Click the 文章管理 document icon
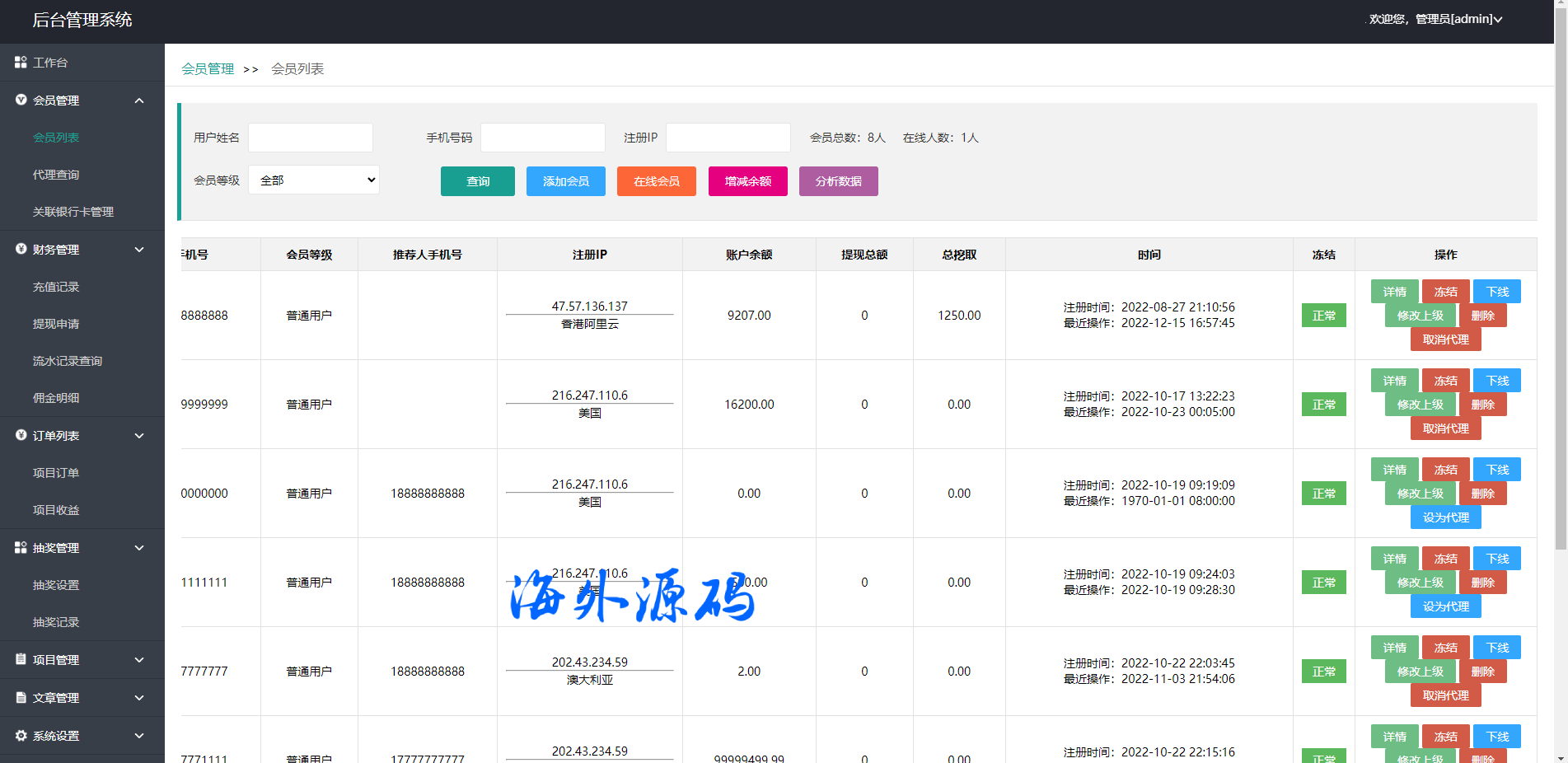 coord(21,697)
